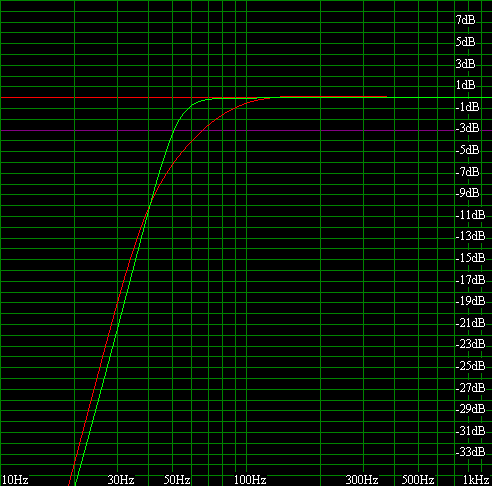Viewport: 492px width, 486px height.
Task: Click the 300Hz frequency axis label
Action: 362,480
